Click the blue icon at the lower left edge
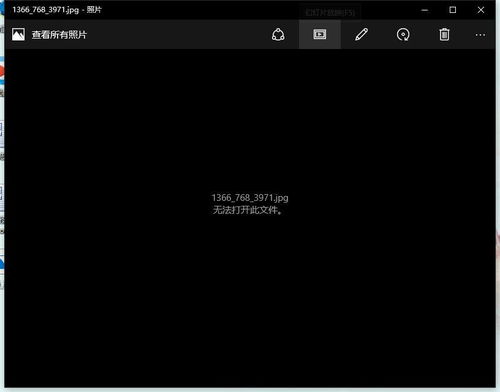 click(x=2, y=263)
